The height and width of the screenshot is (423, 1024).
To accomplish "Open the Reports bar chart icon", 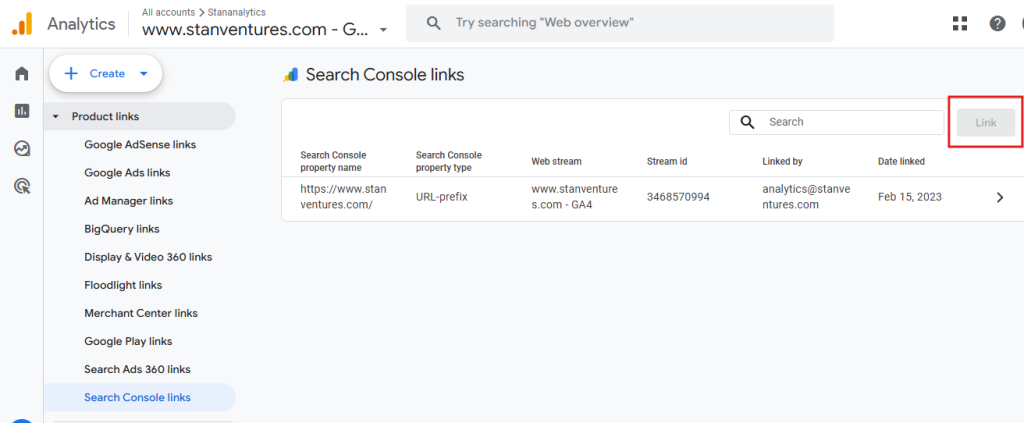I will pos(21,111).
